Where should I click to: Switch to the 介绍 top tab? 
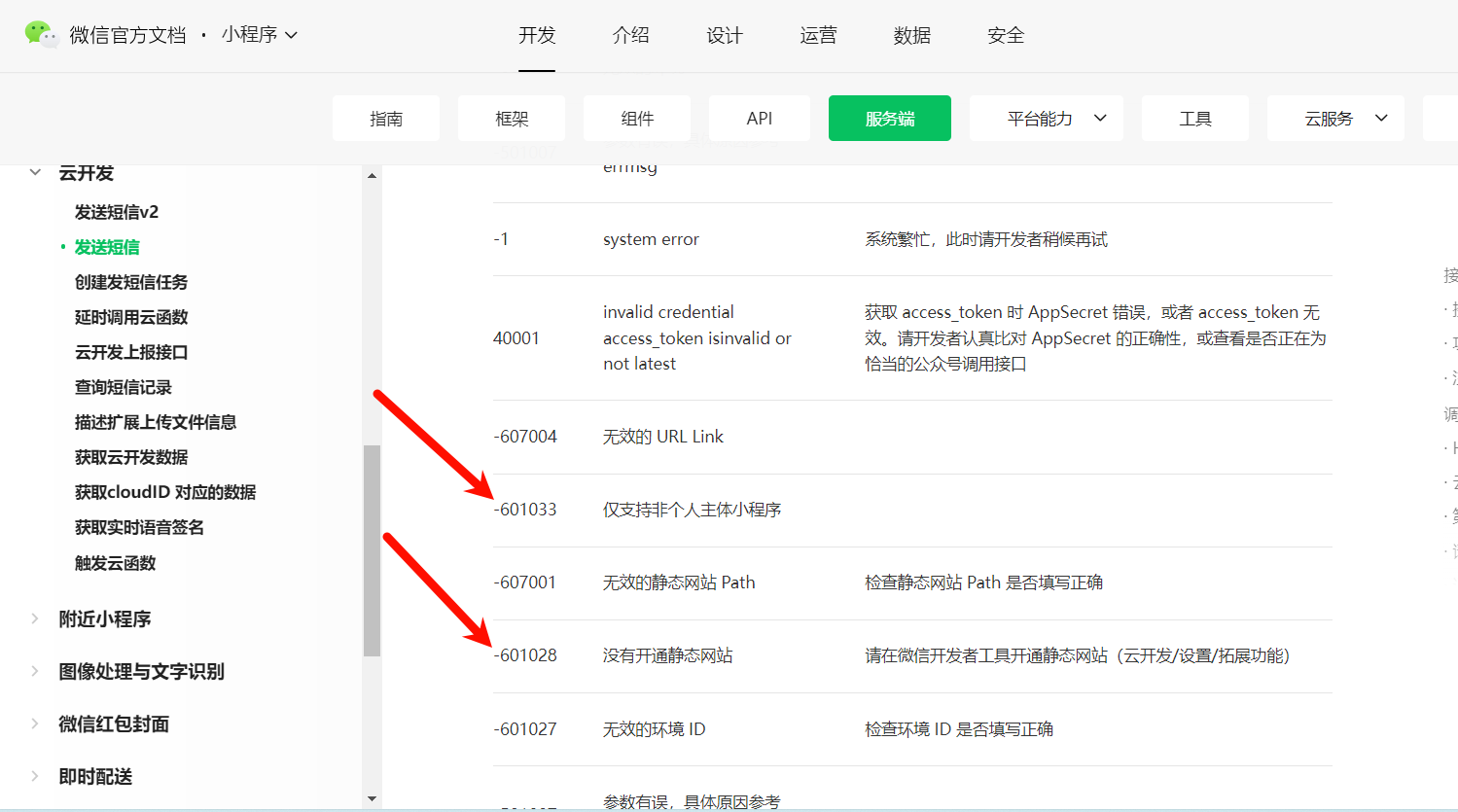[x=630, y=35]
